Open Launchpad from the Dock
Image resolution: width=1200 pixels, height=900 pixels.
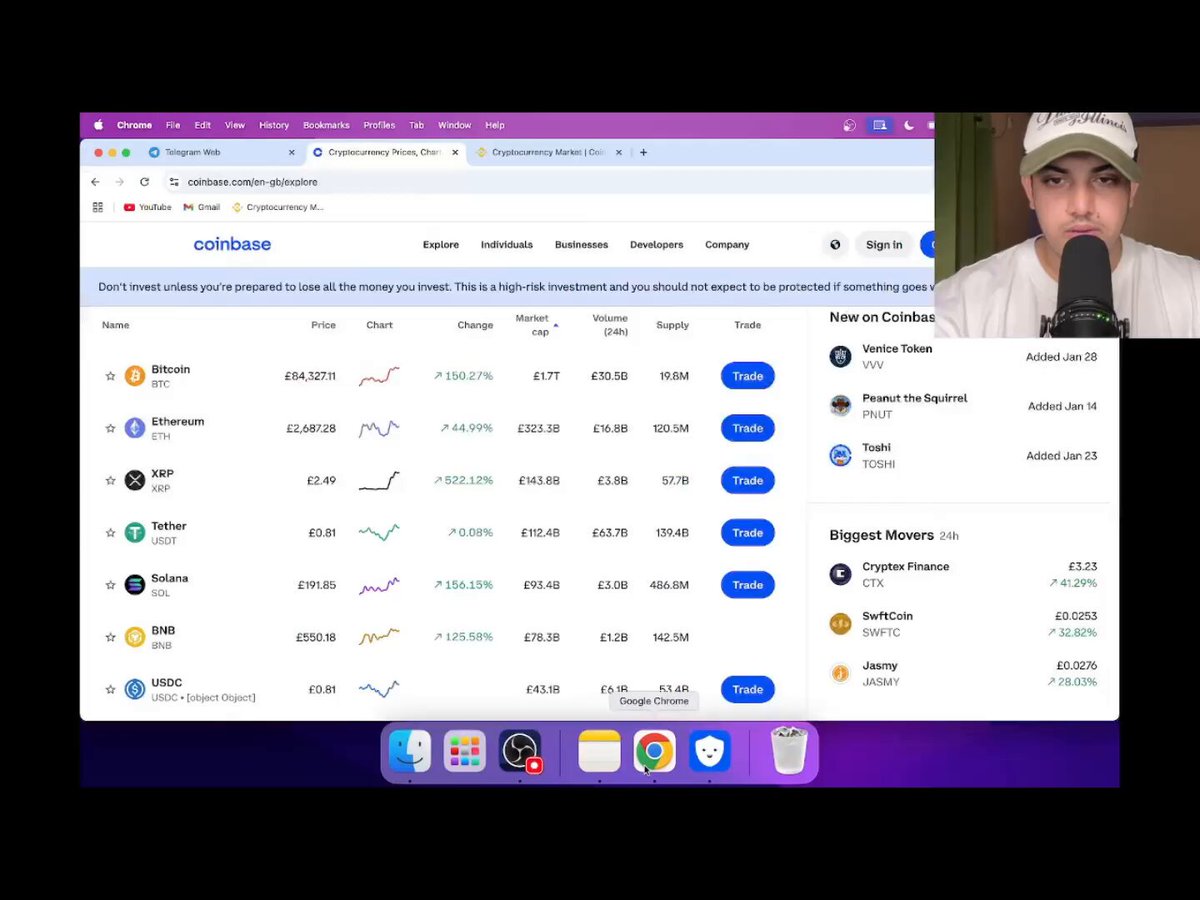click(x=465, y=751)
